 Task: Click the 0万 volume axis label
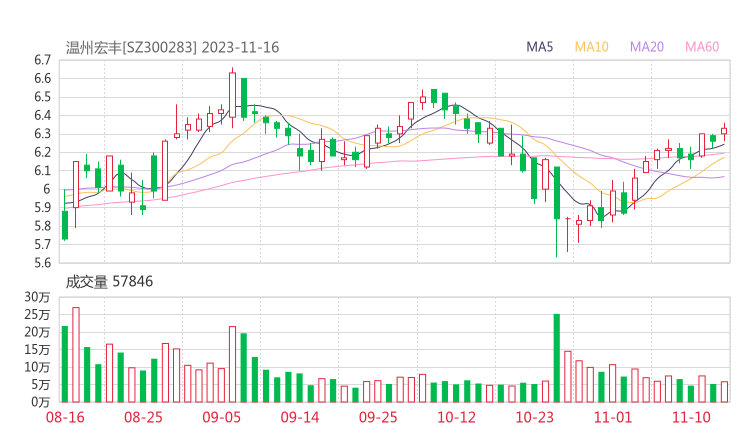(41, 402)
